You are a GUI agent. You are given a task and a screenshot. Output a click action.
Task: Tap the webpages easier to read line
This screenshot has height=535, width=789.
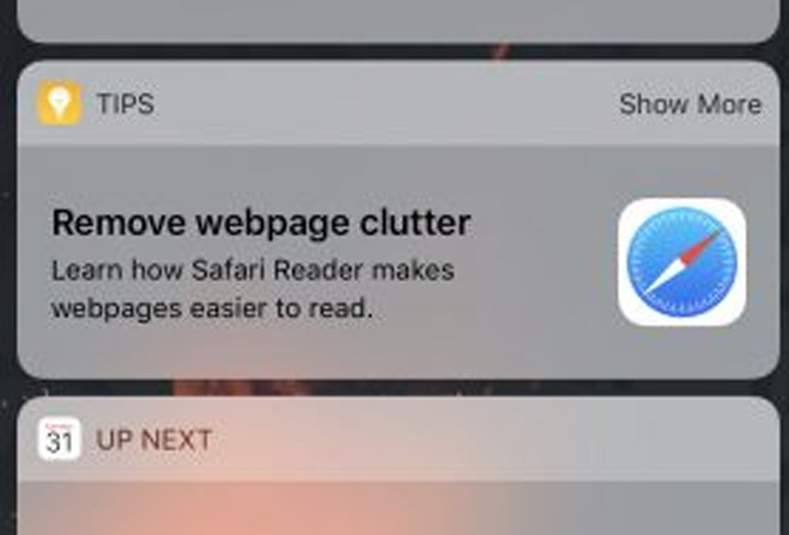212,309
